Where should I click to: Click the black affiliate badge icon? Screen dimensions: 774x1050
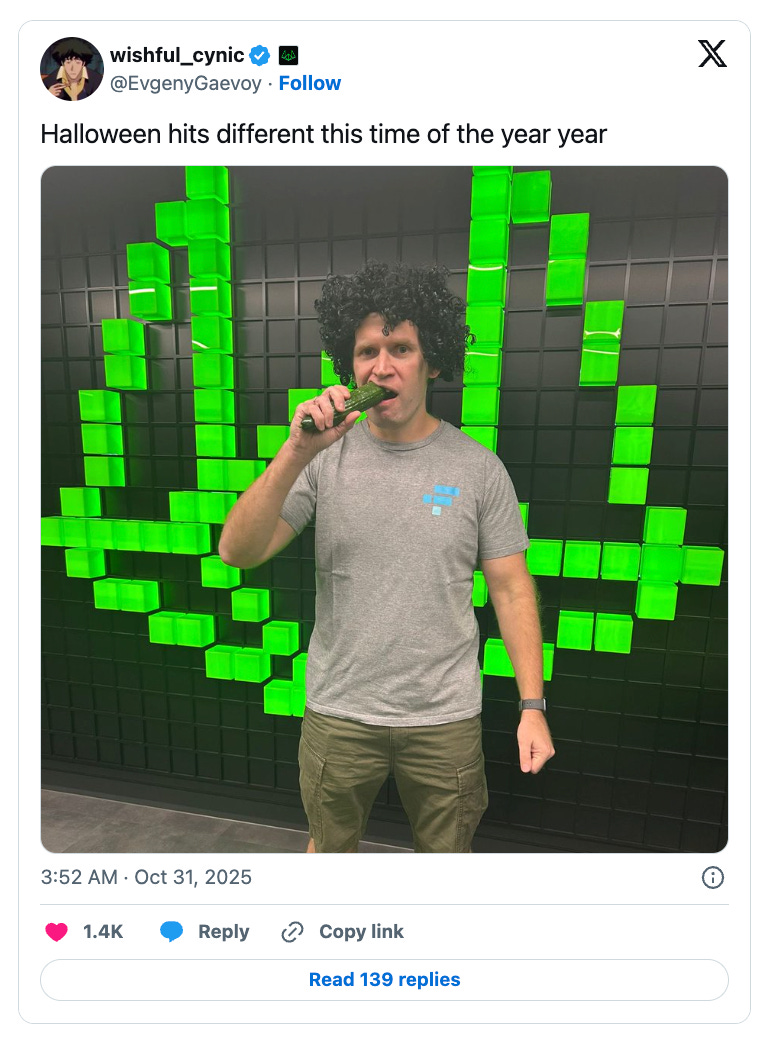point(289,56)
